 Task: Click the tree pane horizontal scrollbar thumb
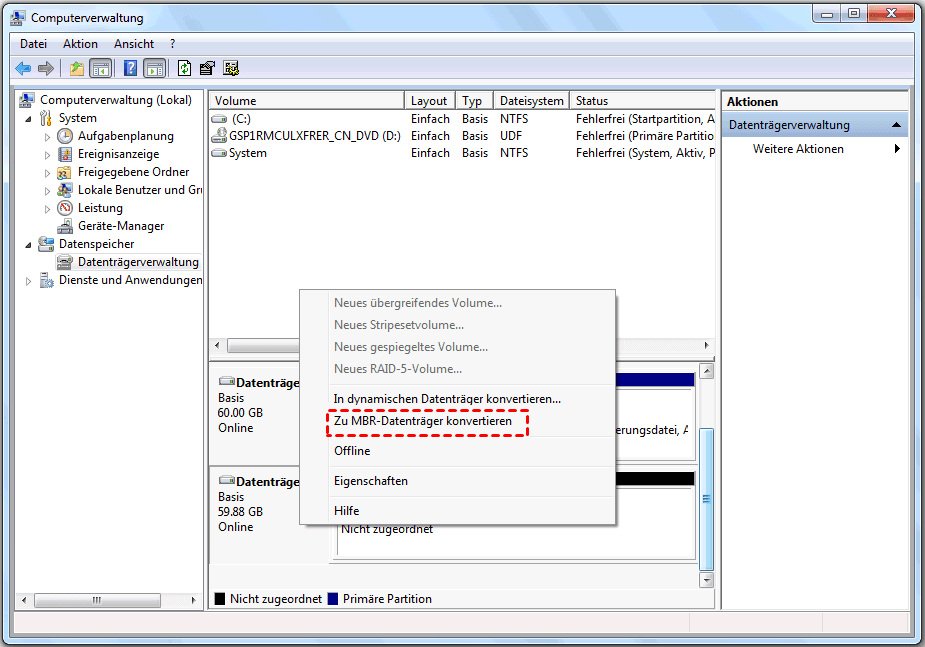tap(97, 600)
